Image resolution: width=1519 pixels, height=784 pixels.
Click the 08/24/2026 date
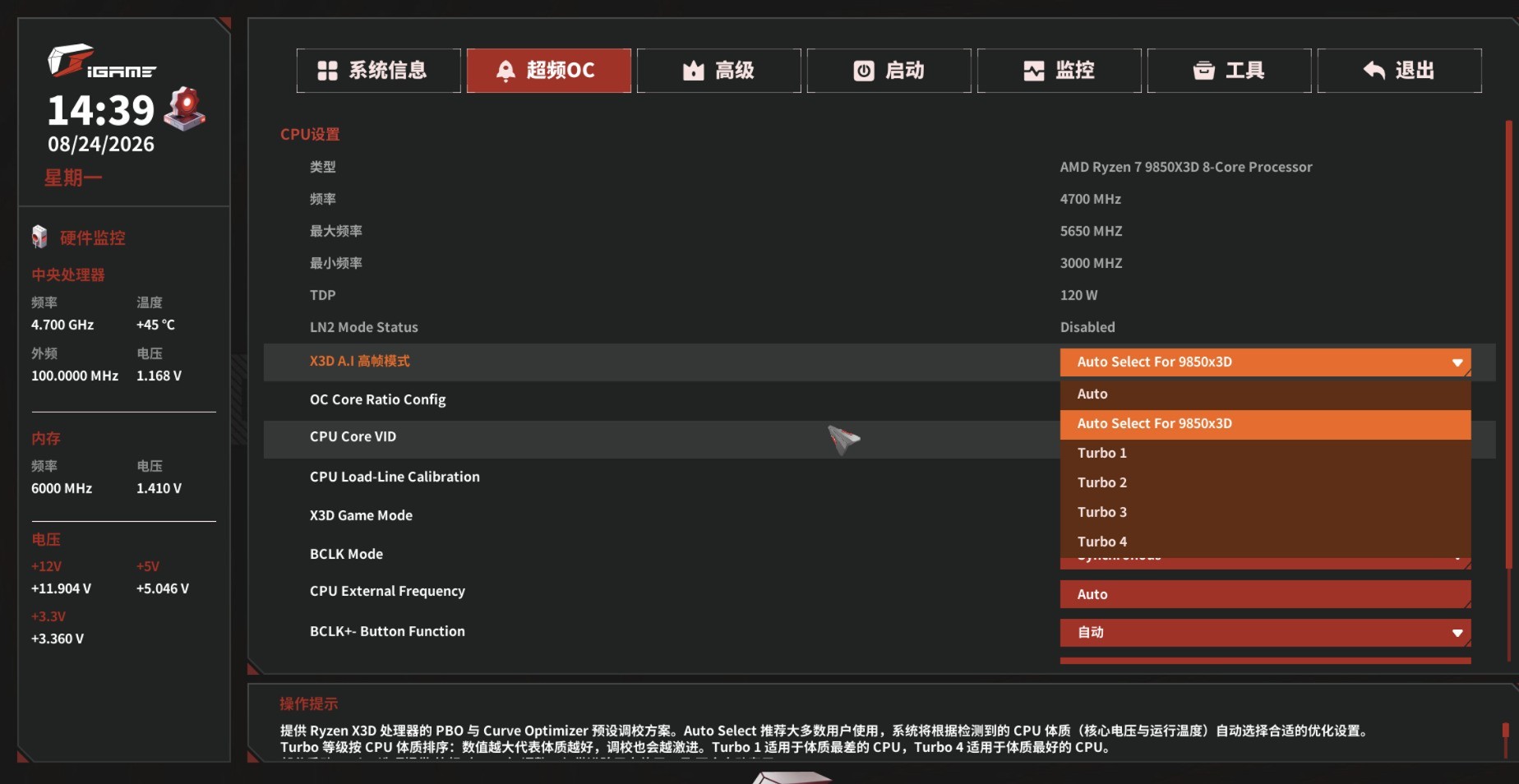point(101,145)
